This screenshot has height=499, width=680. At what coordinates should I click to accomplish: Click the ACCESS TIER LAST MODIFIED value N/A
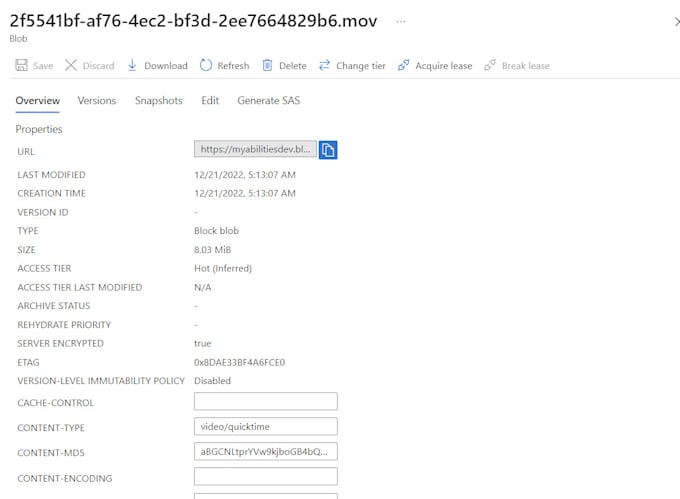click(x=203, y=287)
